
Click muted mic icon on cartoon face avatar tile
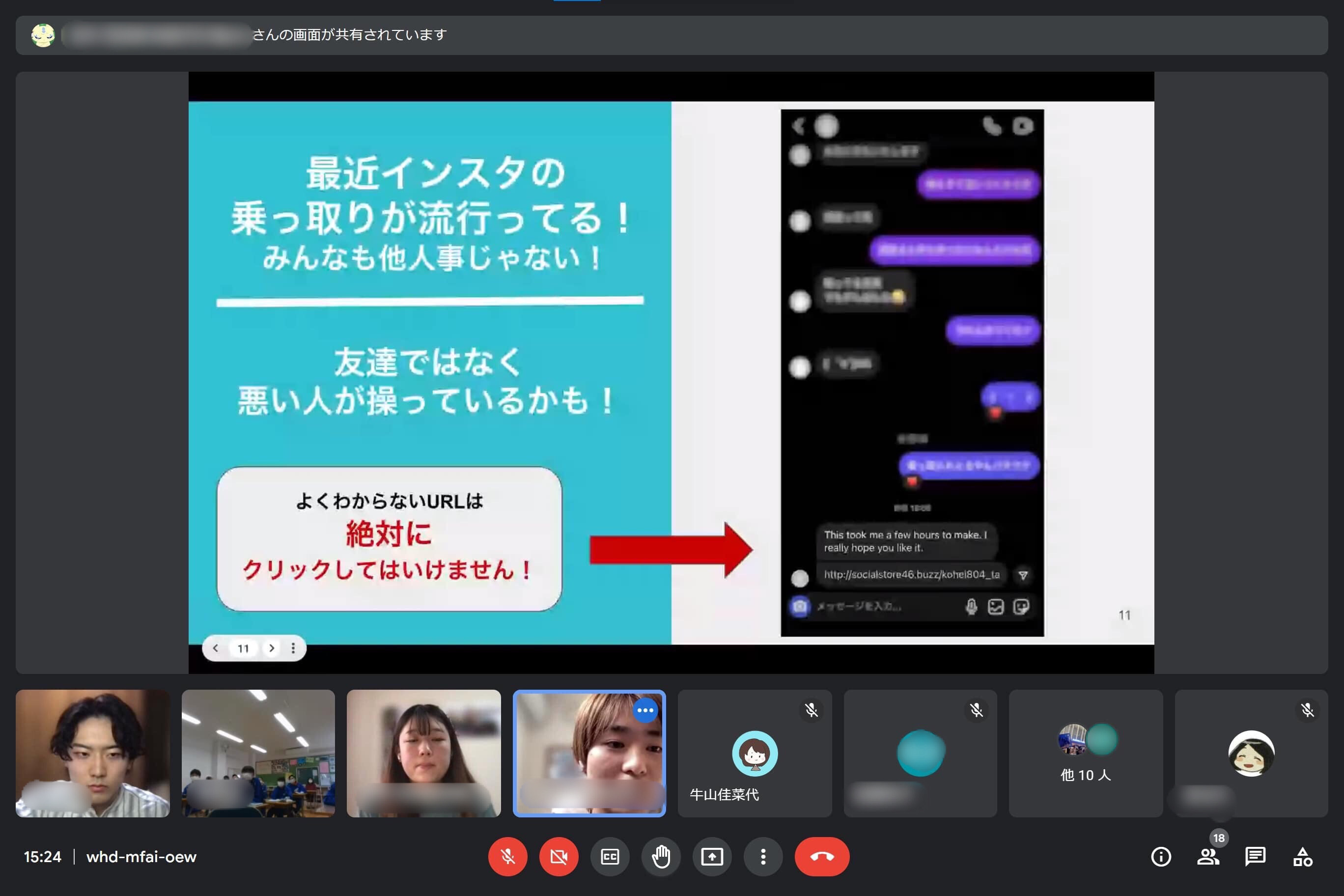1308,710
